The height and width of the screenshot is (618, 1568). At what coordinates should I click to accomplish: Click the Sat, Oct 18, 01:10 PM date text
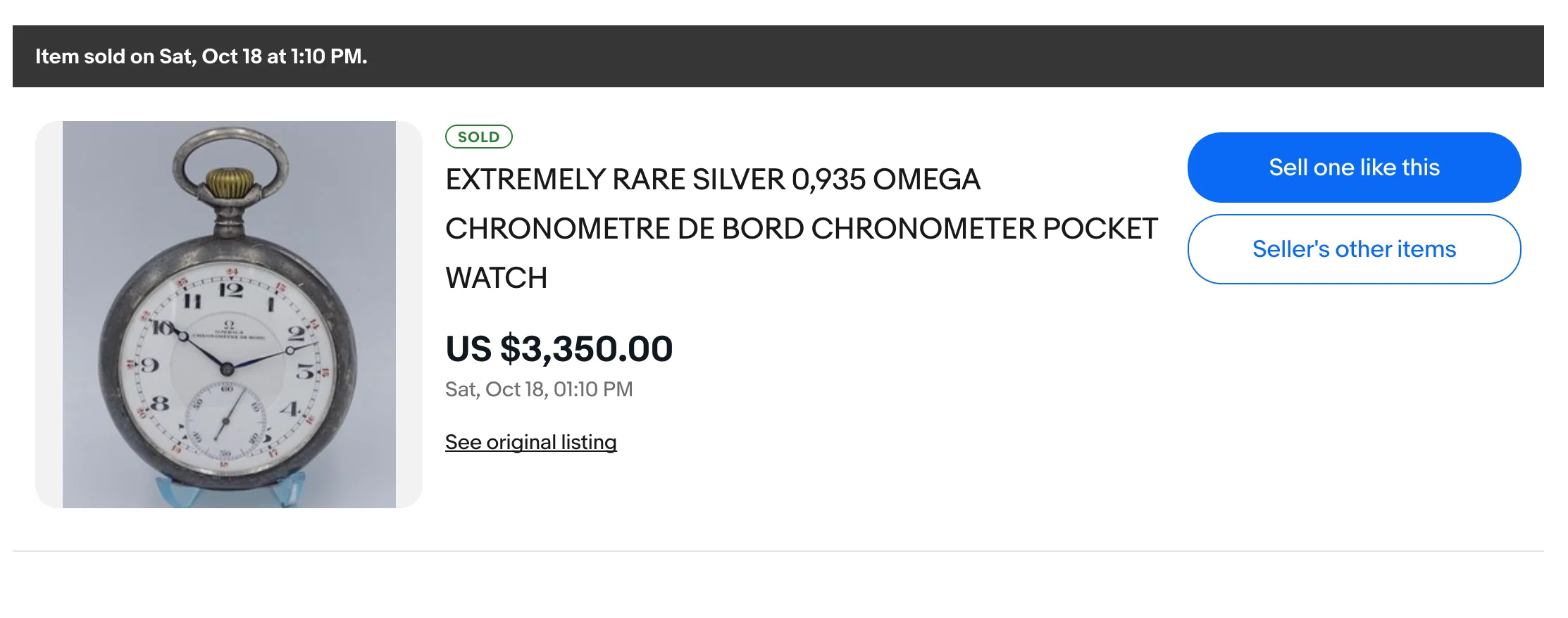(x=539, y=389)
